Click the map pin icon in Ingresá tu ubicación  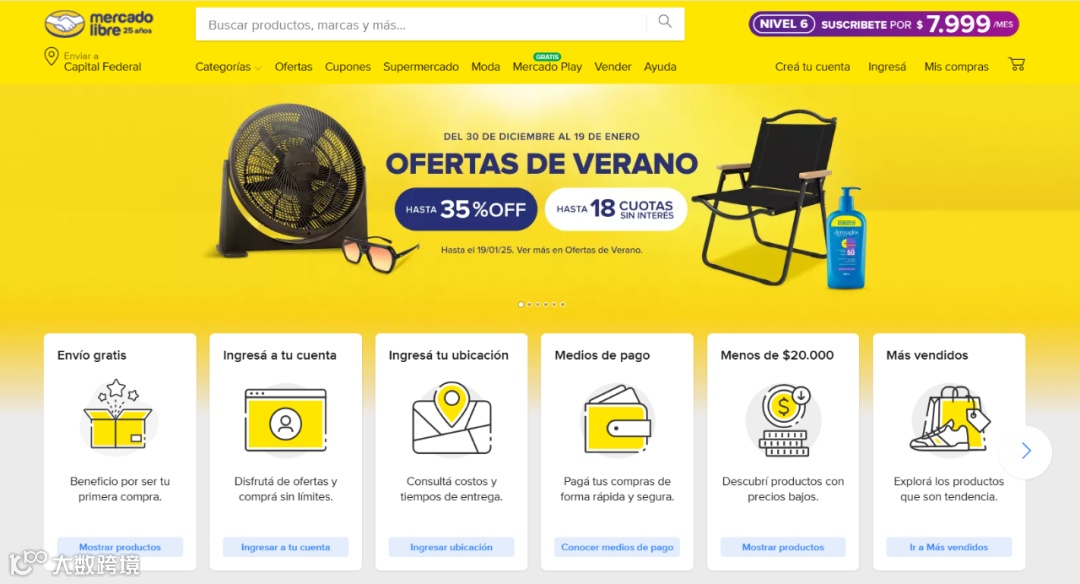point(451,418)
